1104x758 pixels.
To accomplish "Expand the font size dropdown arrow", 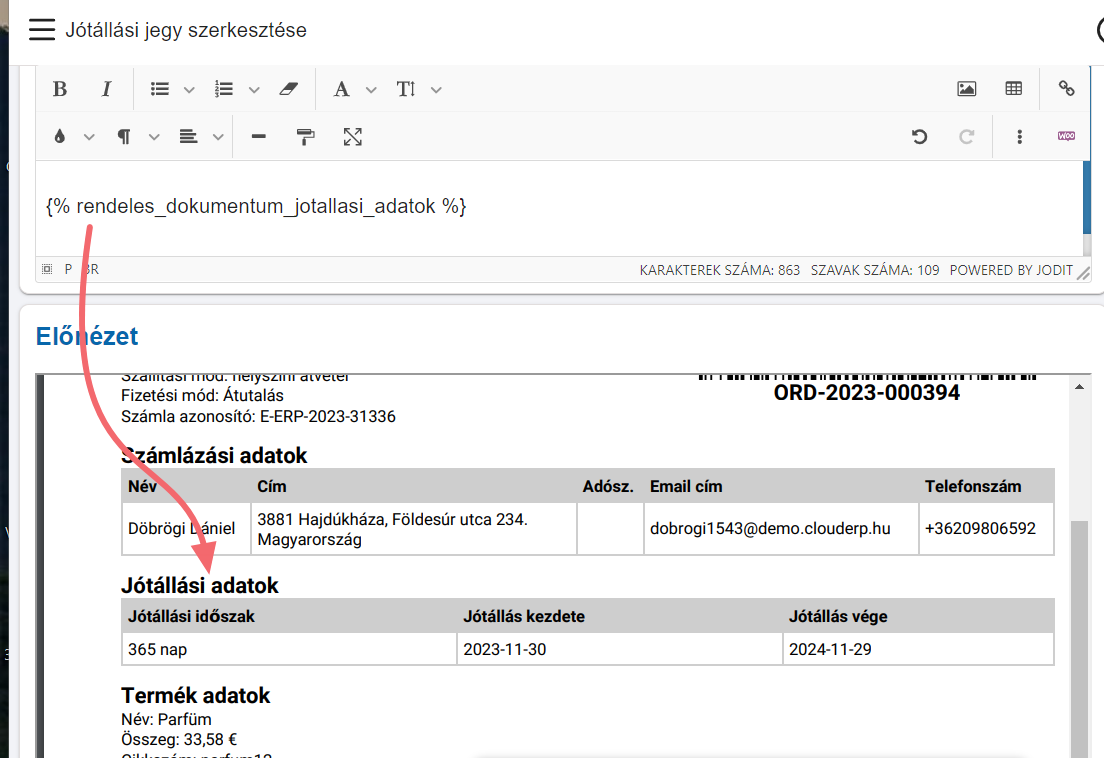I will click(x=436, y=90).
